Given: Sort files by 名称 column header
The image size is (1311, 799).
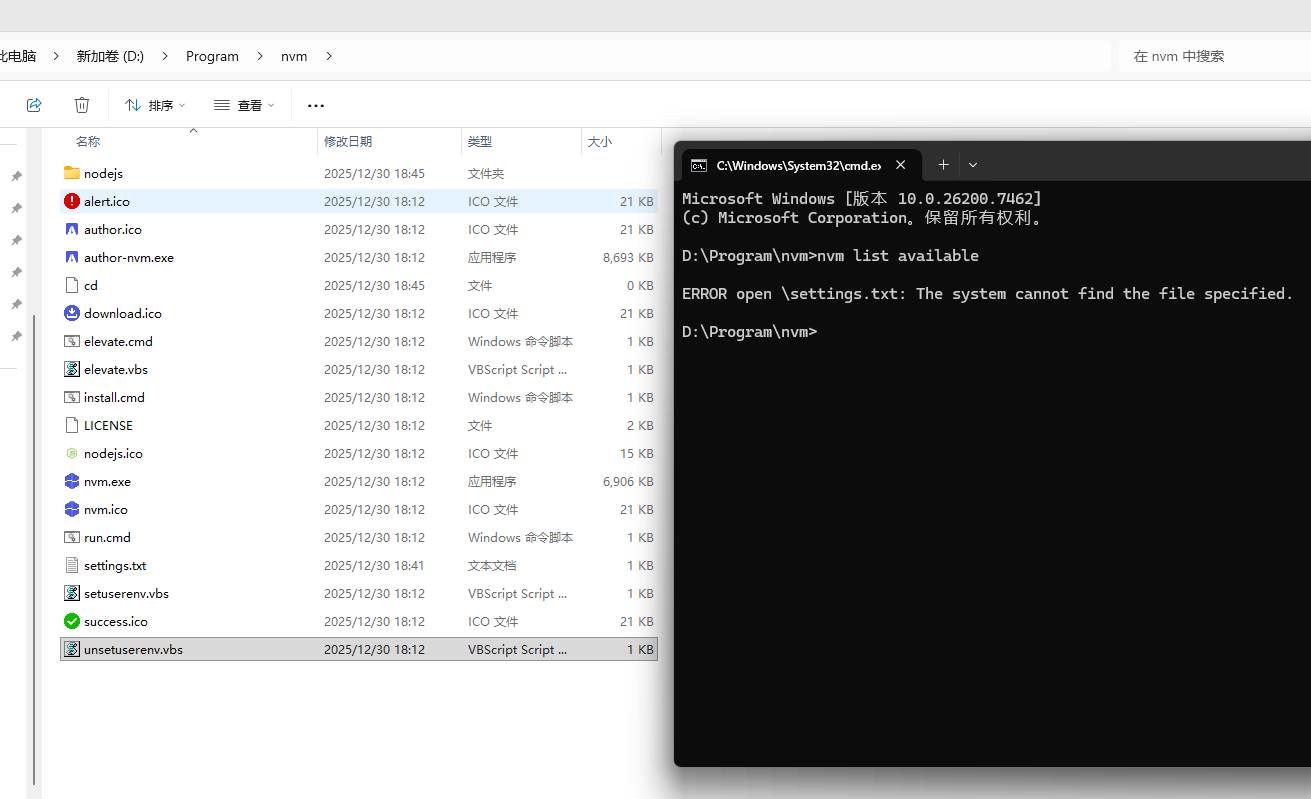Looking at the screenshot, I should click(x=88, y=142).
